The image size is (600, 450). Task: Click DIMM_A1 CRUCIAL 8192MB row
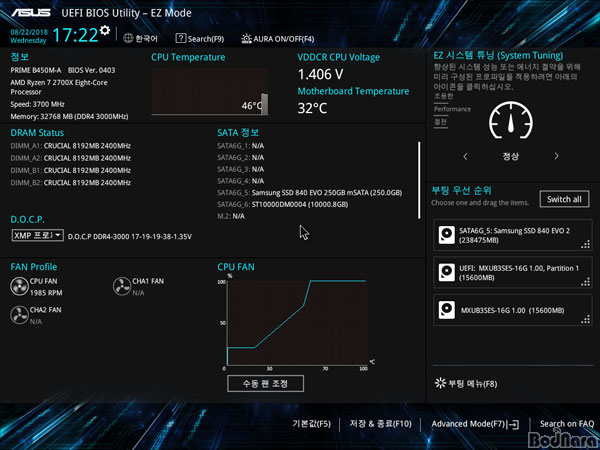click(x=71, y=146)
